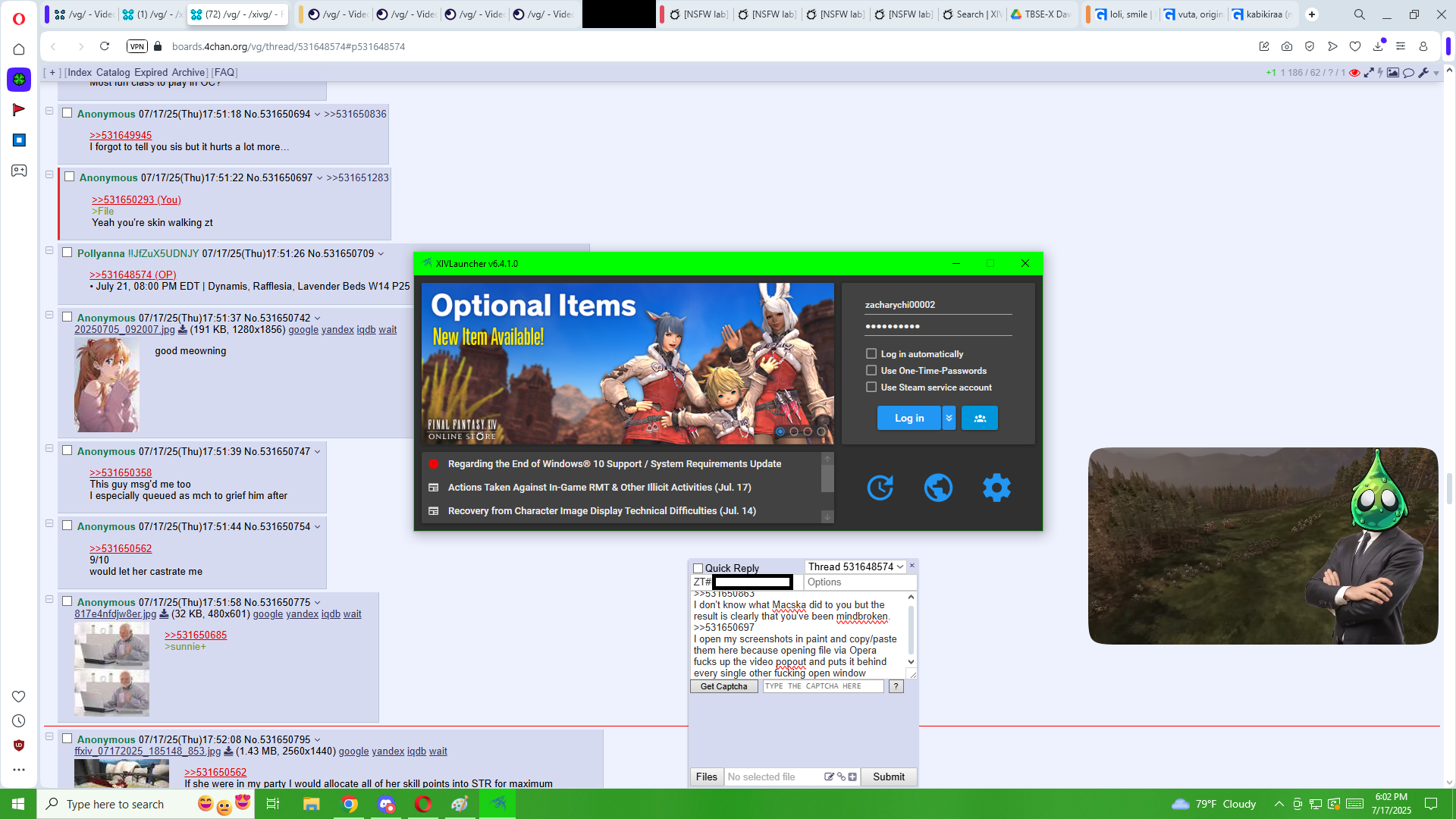The width and height of the screenshot is (1456, 819).
Task: Click the VPN badge in address bar
Action: pos(136,46)
